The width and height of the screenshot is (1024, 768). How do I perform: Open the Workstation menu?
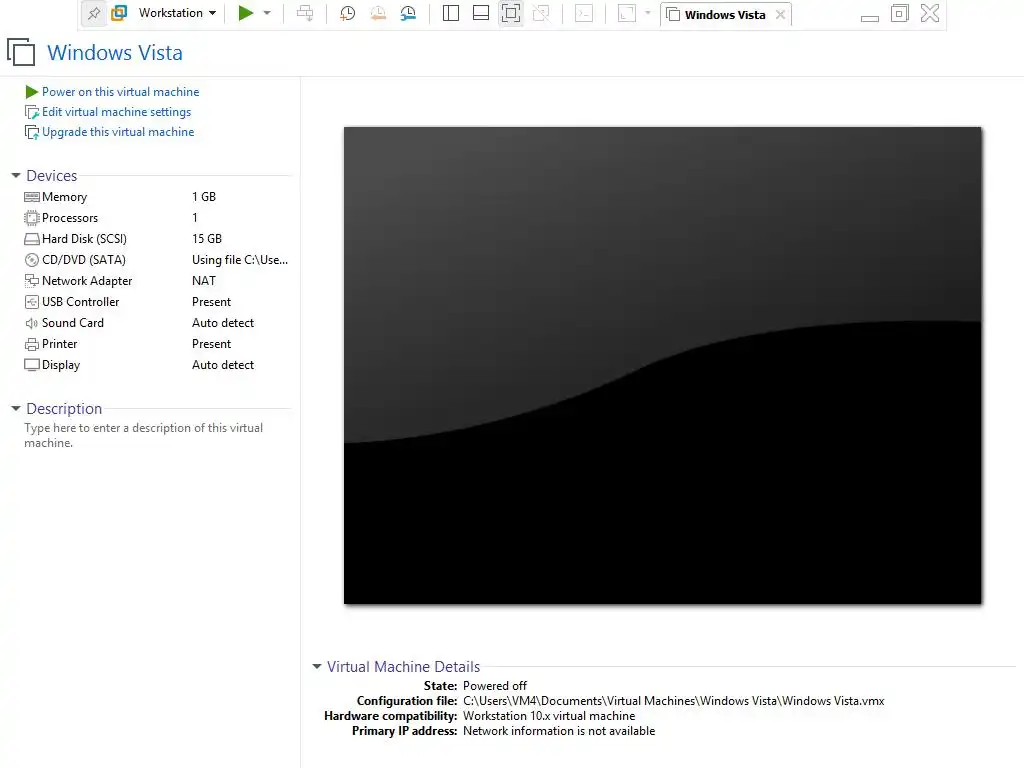pos(177,13)
